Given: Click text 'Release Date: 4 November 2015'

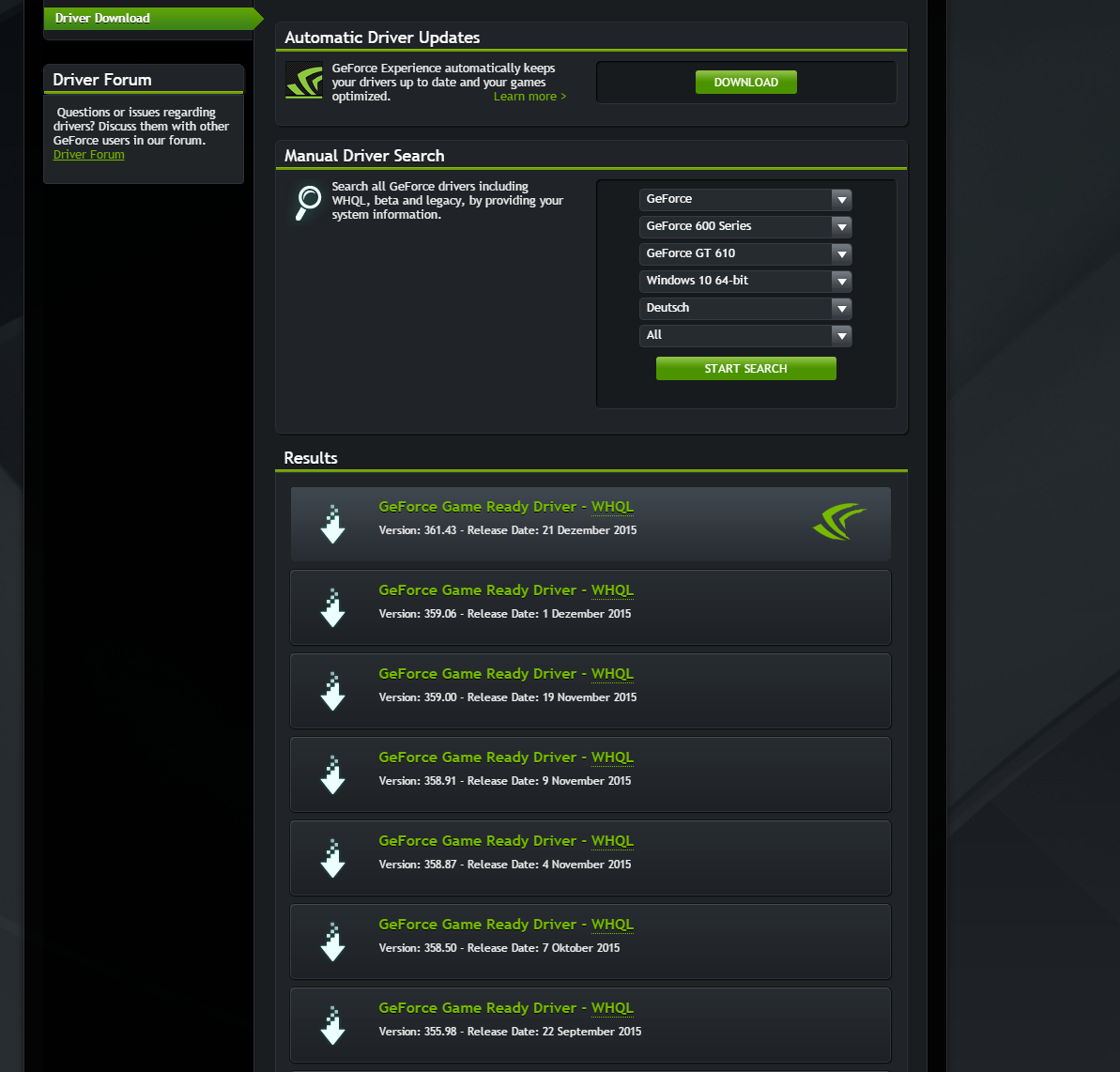Looking at the screenshot, I should (548, 865).
